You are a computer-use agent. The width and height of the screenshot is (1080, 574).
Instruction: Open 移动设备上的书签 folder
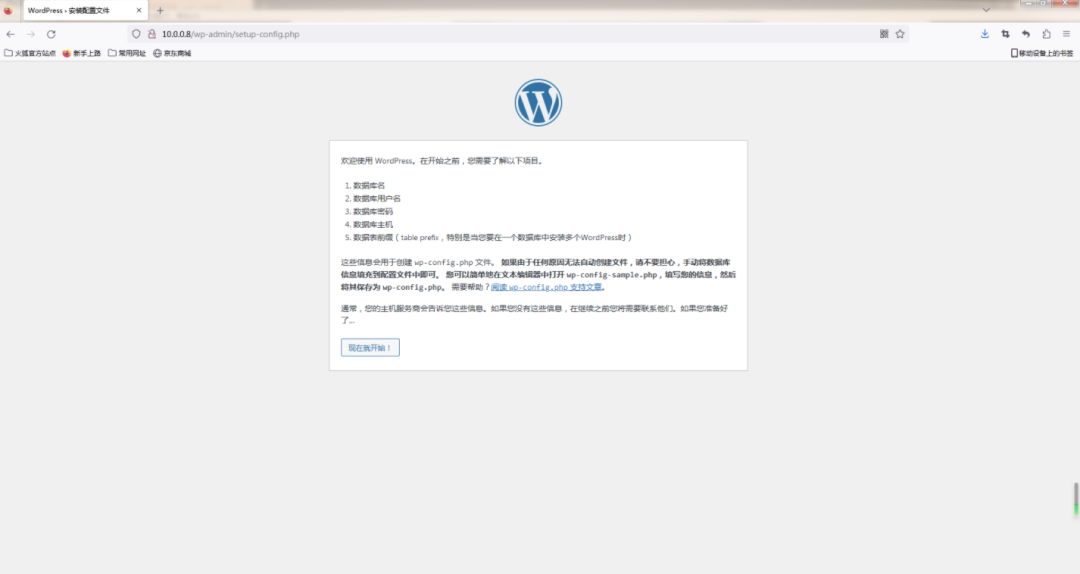tap(1041, 53)
